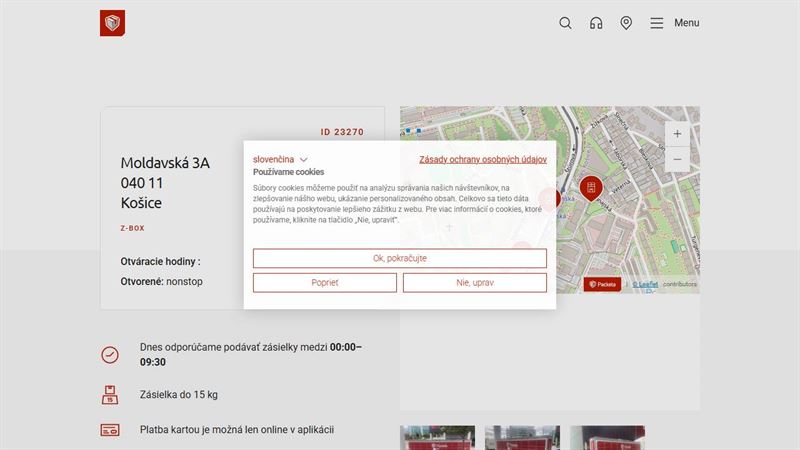The image size is (800, 450).
Task: Click the Nie, uprav button
Action: pyautogui.click(x=474, y=283)
